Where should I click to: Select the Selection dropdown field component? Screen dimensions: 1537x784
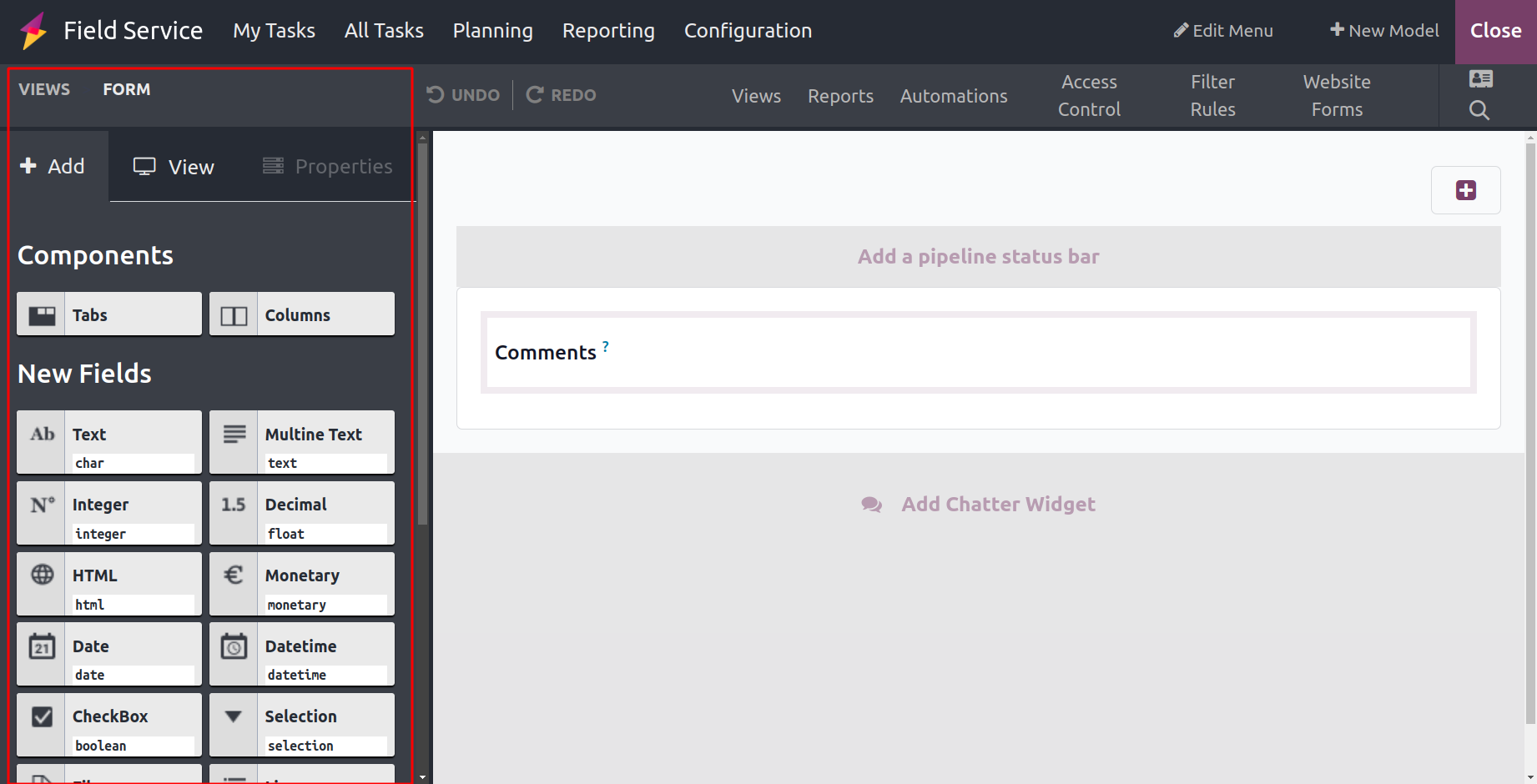click(x=301, y=725)
